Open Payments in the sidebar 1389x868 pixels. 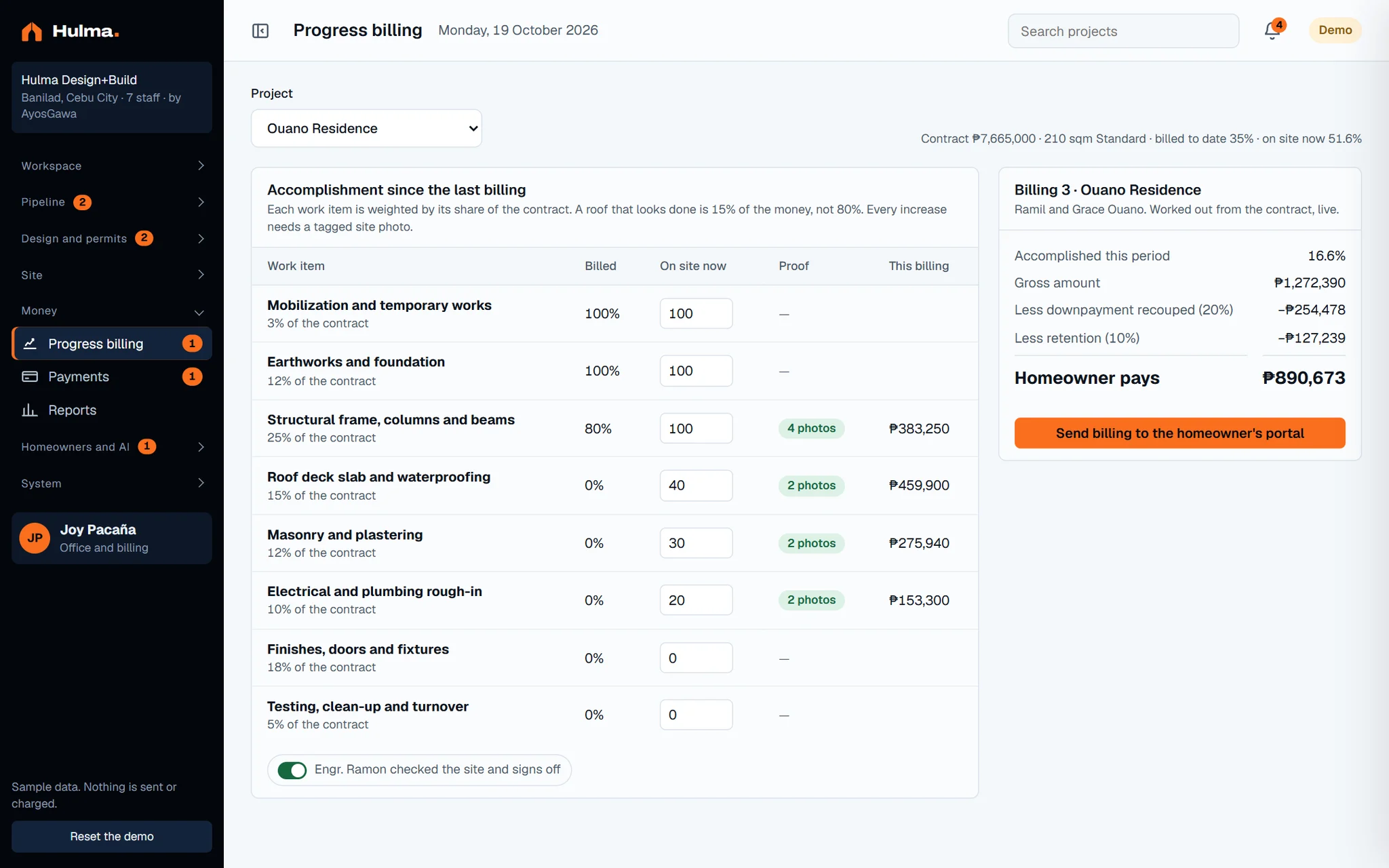click(112, 376)
